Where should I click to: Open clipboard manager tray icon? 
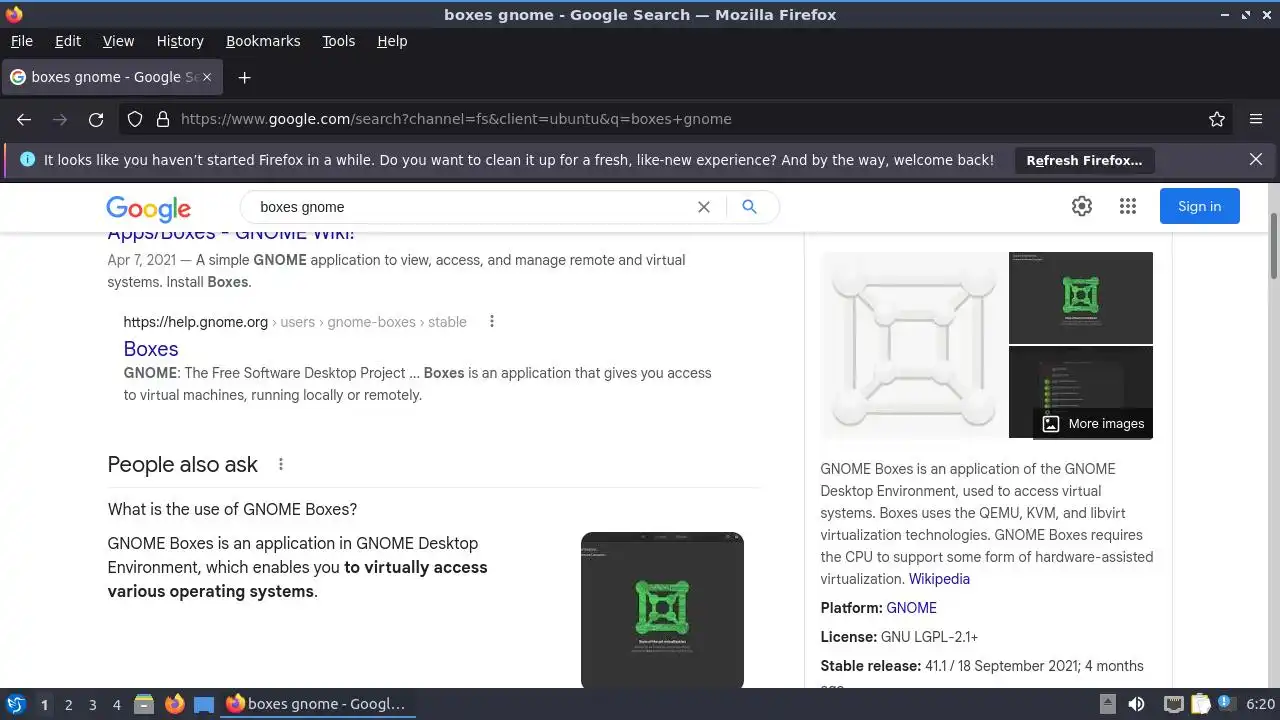[1200, 704]
